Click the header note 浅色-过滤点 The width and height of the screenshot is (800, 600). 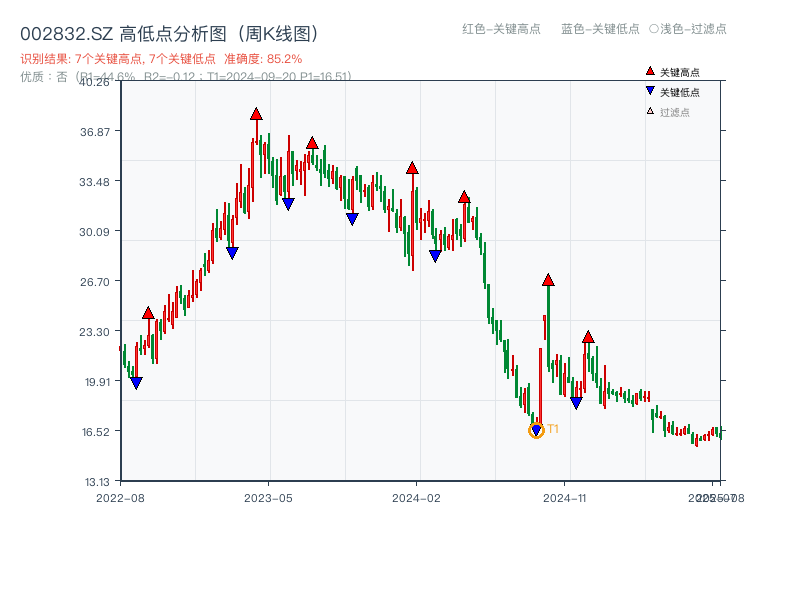(x=688, y=29)
